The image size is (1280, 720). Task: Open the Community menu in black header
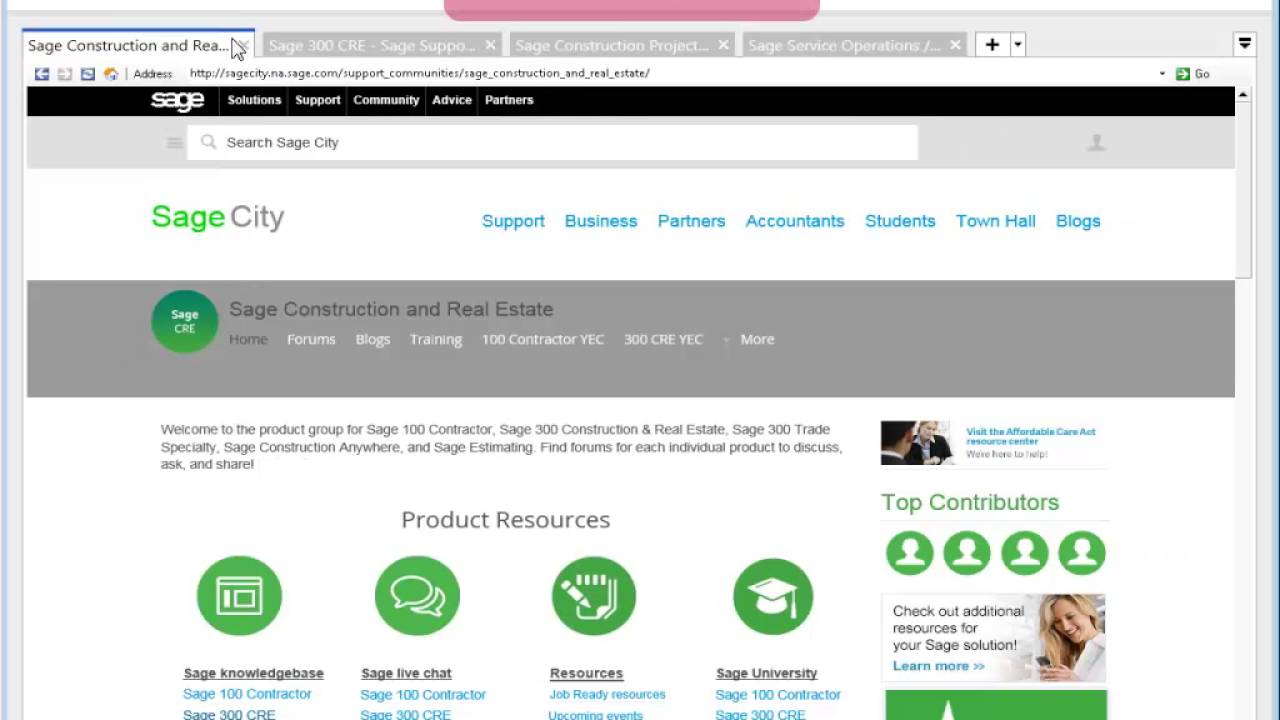click(386, 100)
